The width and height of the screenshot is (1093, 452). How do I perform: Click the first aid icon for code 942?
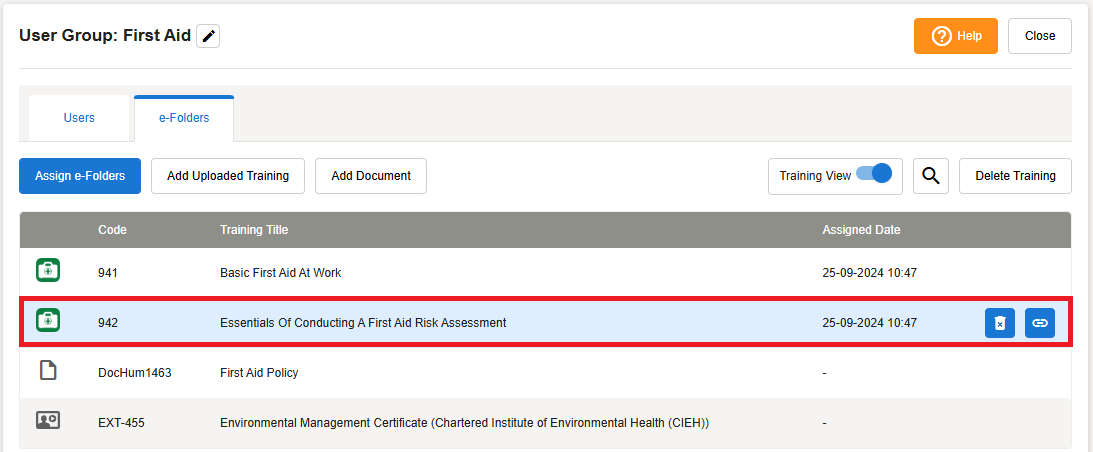pos(48,322)
